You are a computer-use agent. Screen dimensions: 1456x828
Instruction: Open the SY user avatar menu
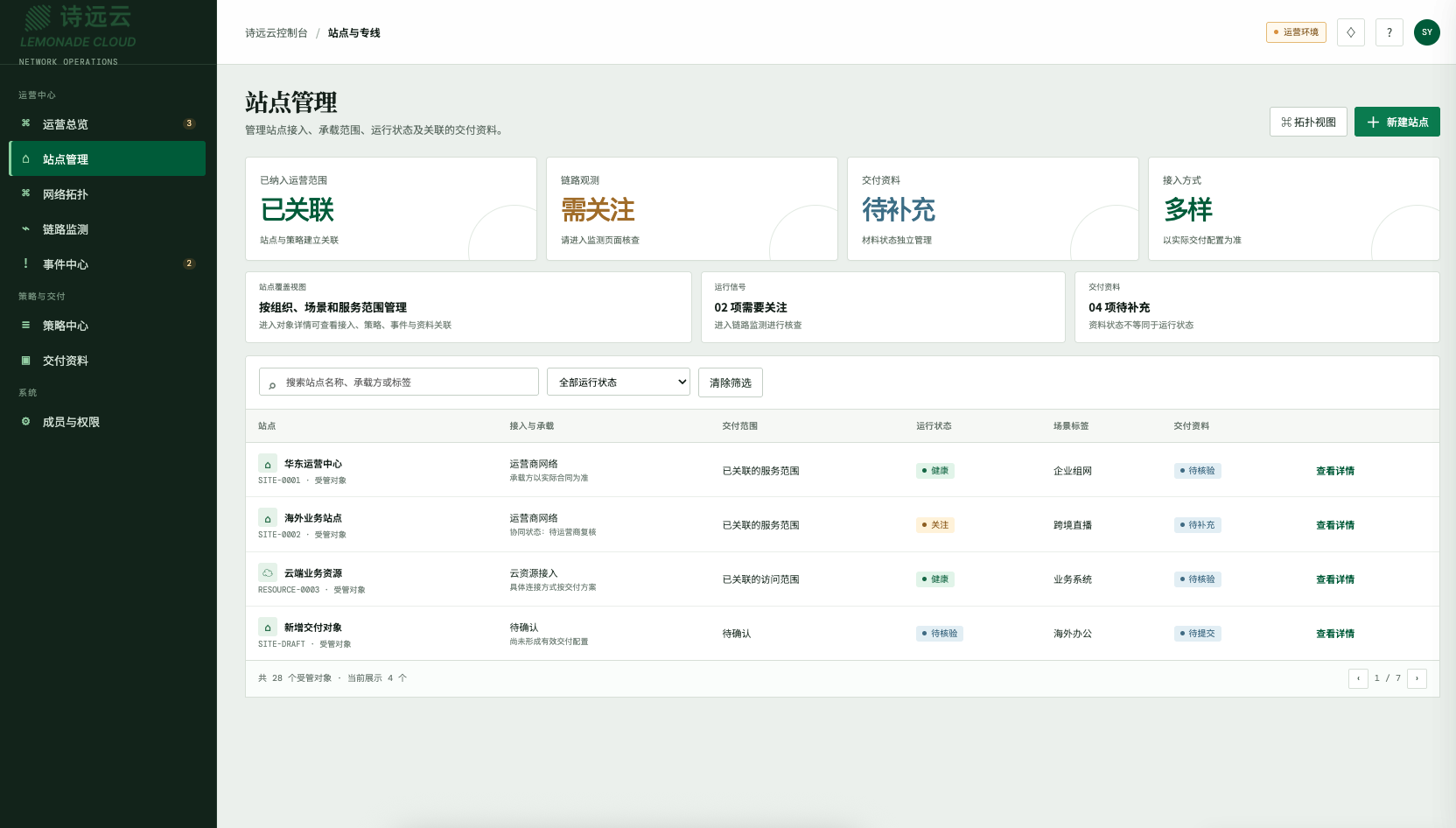point(1427,32)
